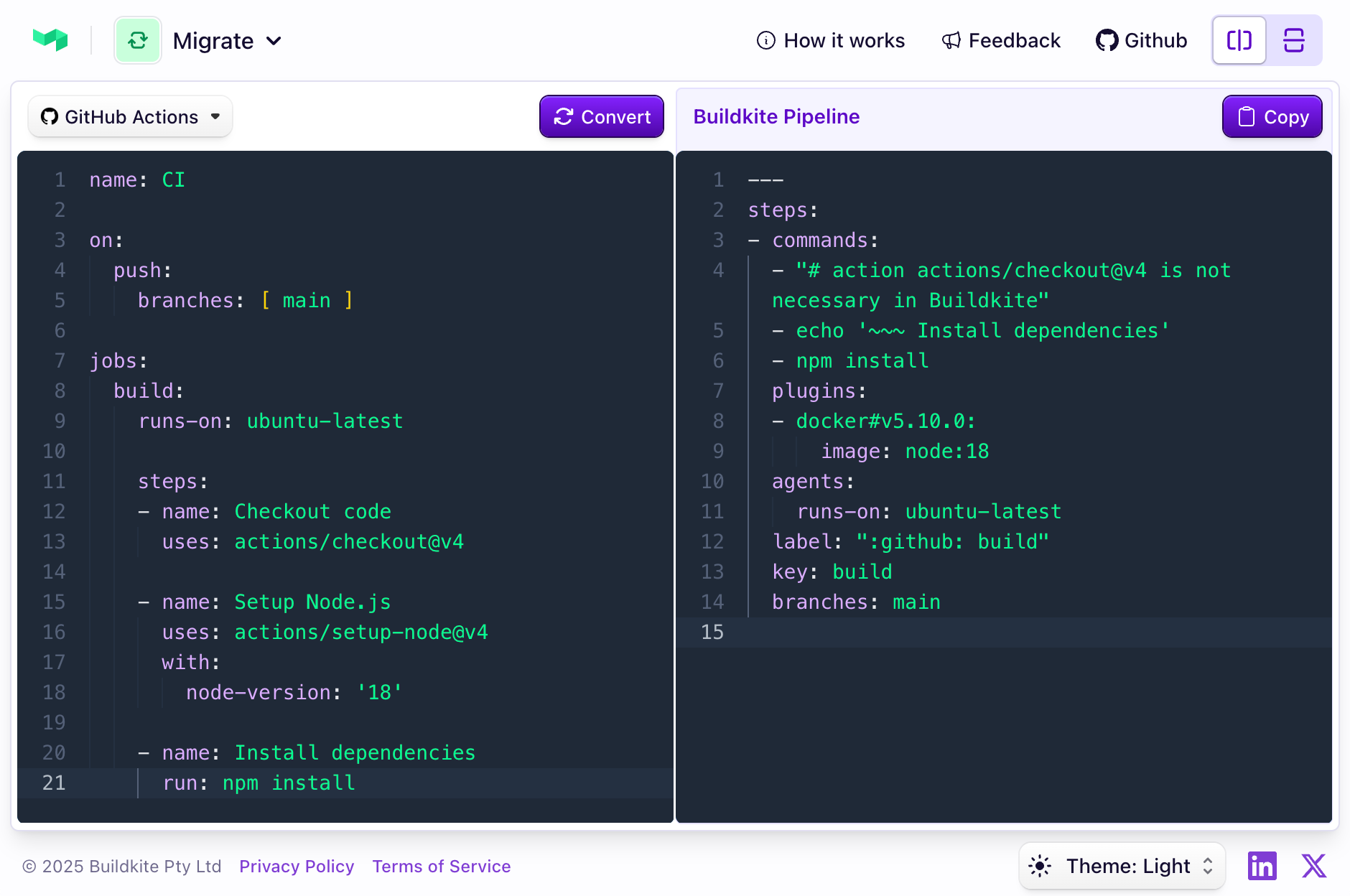Click the info icon next to How it works
Viewport: 1350px width, 896px height.
click(x=765, y=41)
